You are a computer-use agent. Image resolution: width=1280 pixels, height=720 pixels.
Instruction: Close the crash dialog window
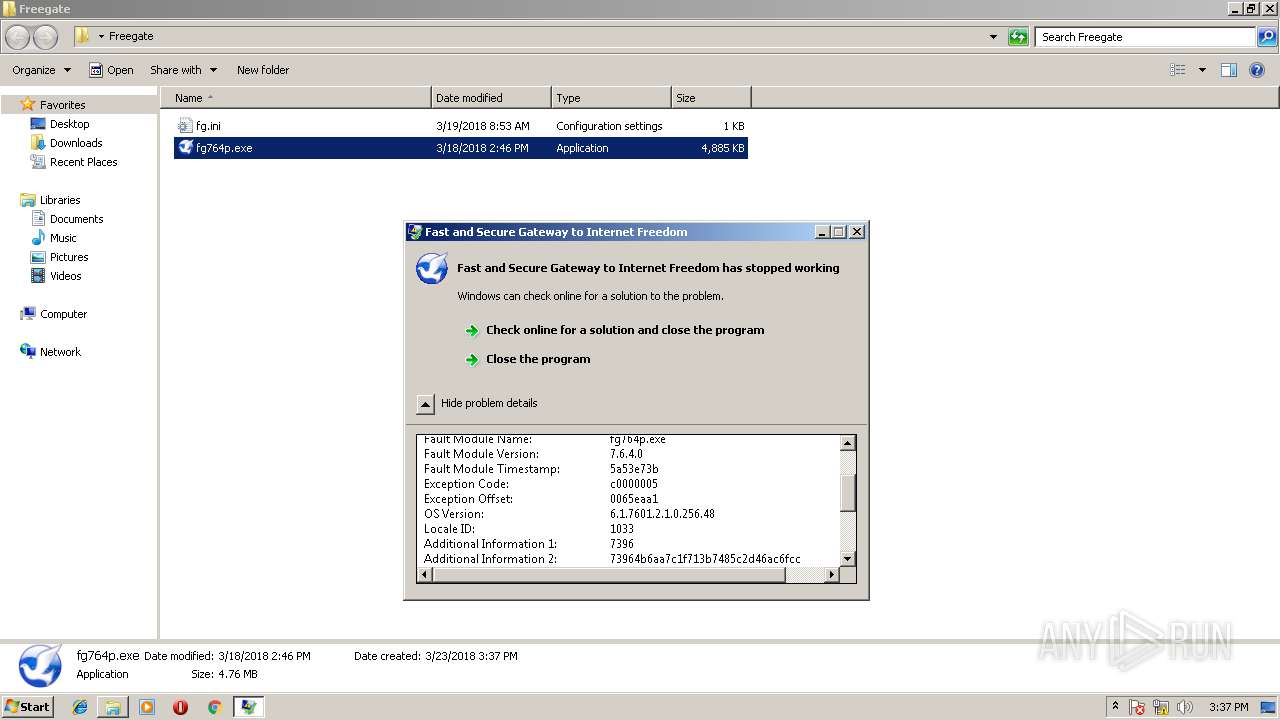click(x=857, y=232)
